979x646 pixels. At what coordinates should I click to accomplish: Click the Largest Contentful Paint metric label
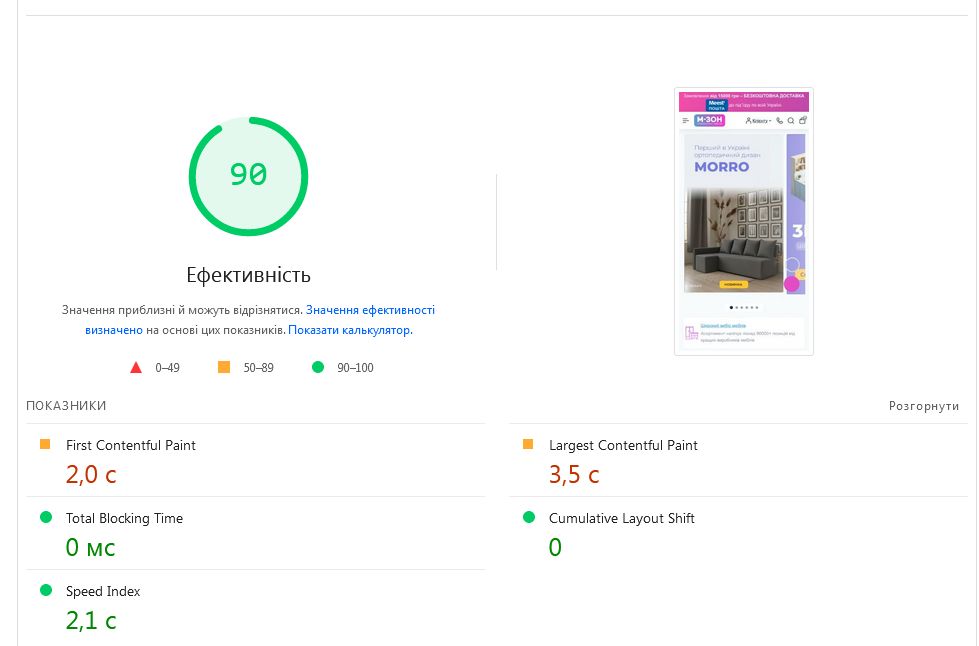(623, 445)
